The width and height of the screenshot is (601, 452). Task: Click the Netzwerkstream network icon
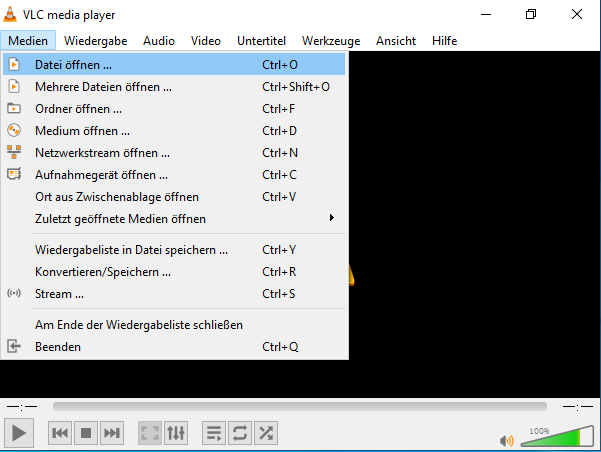pos(14,152)
